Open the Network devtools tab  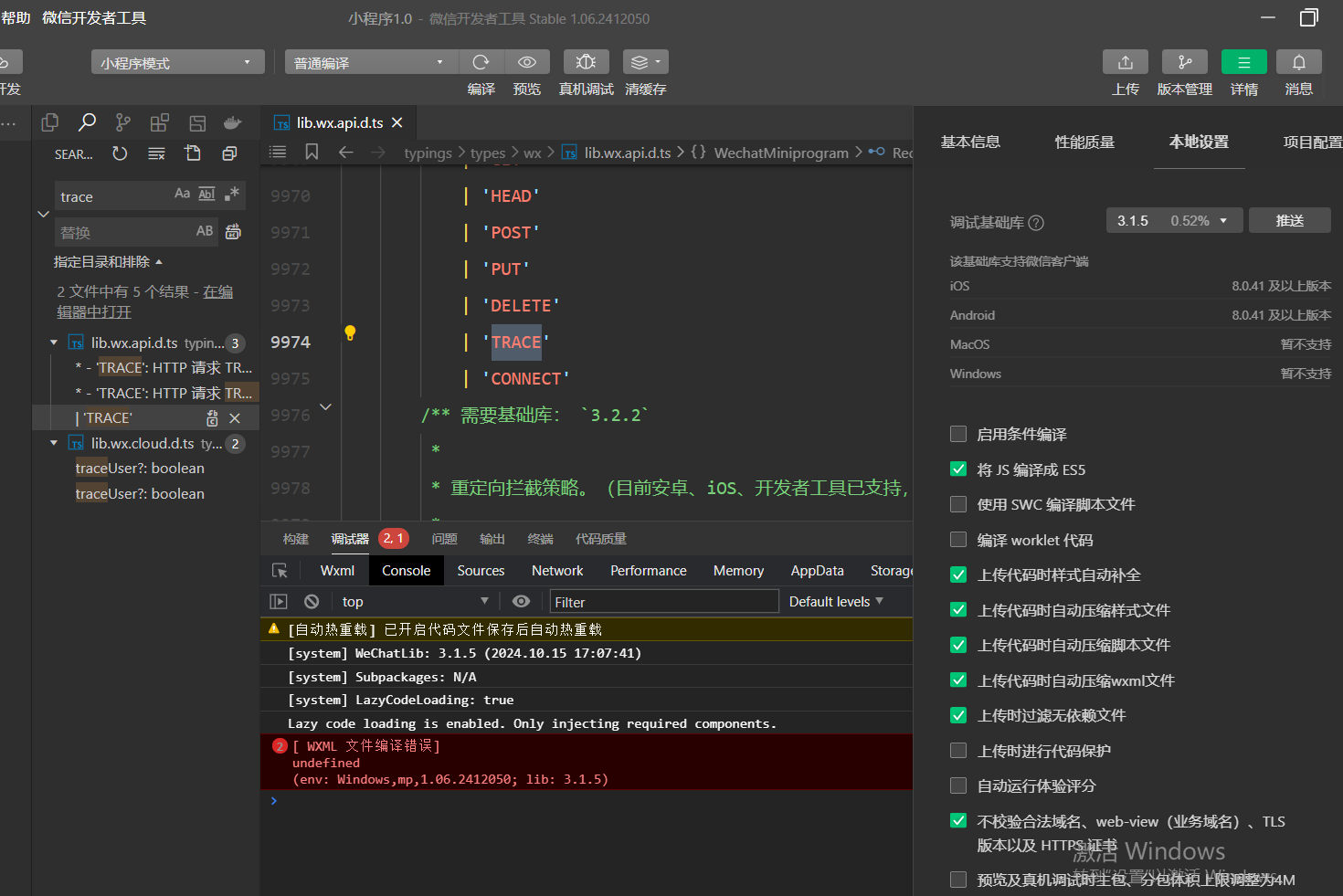click(557, 570)
